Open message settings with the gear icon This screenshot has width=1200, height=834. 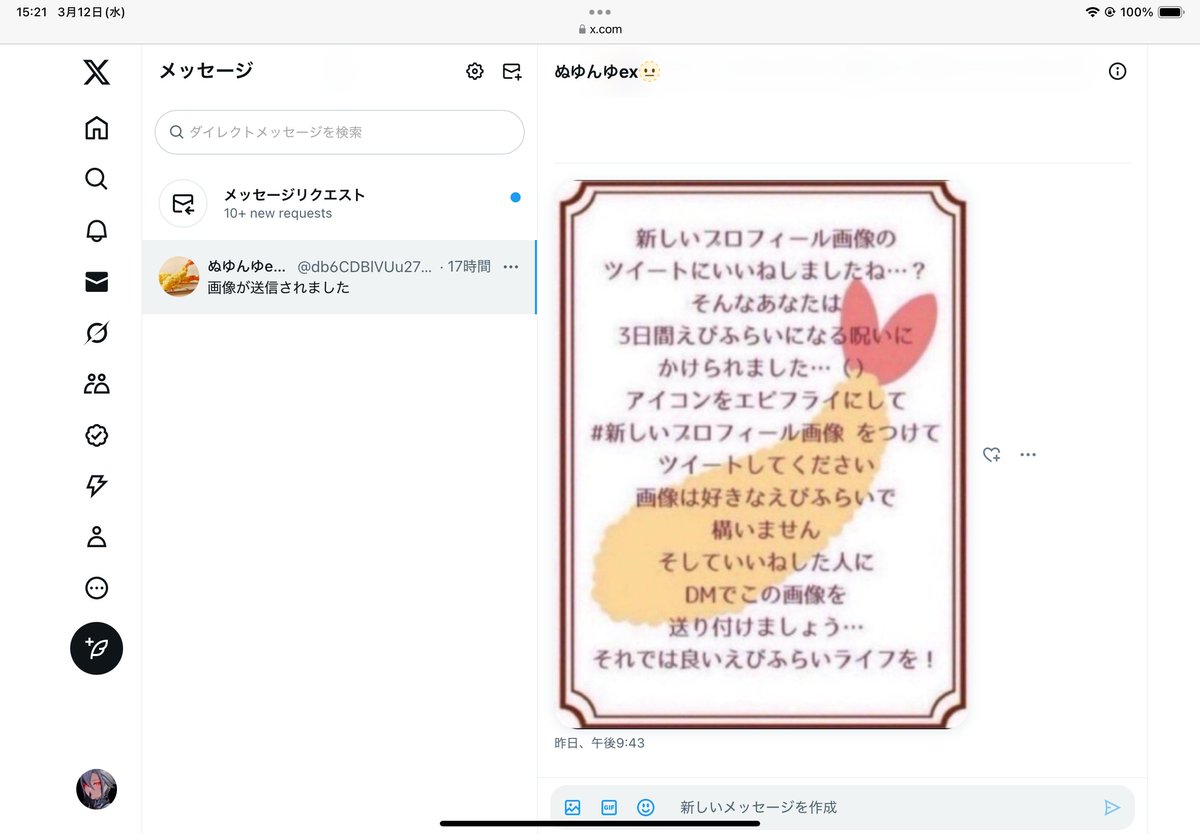click(474, 71)
